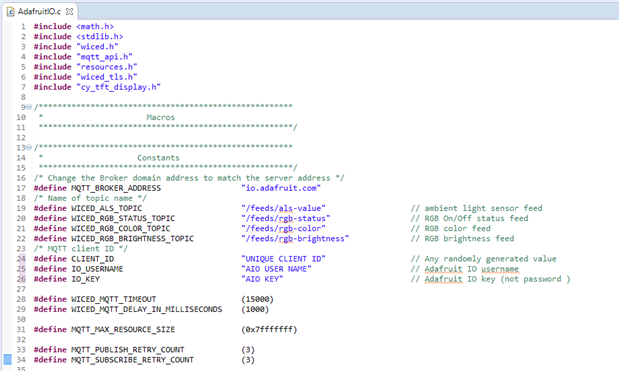Viewport: 619px width, 371px height.
Task: Click the C file icon on AdafruitIO.c tab
Action: (x=11, y=11)
